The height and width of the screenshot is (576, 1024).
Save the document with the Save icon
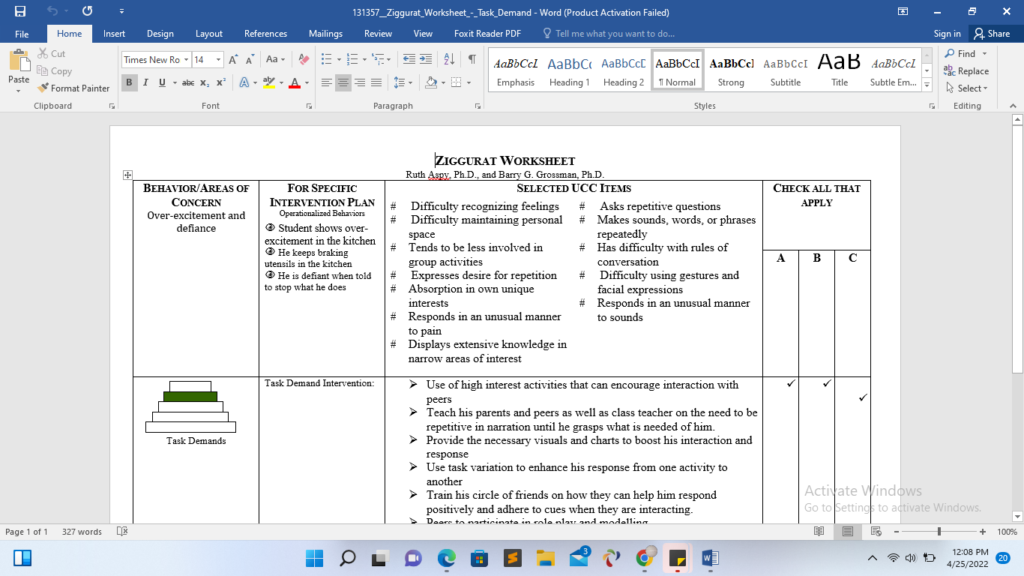click(x=20, y=11)
